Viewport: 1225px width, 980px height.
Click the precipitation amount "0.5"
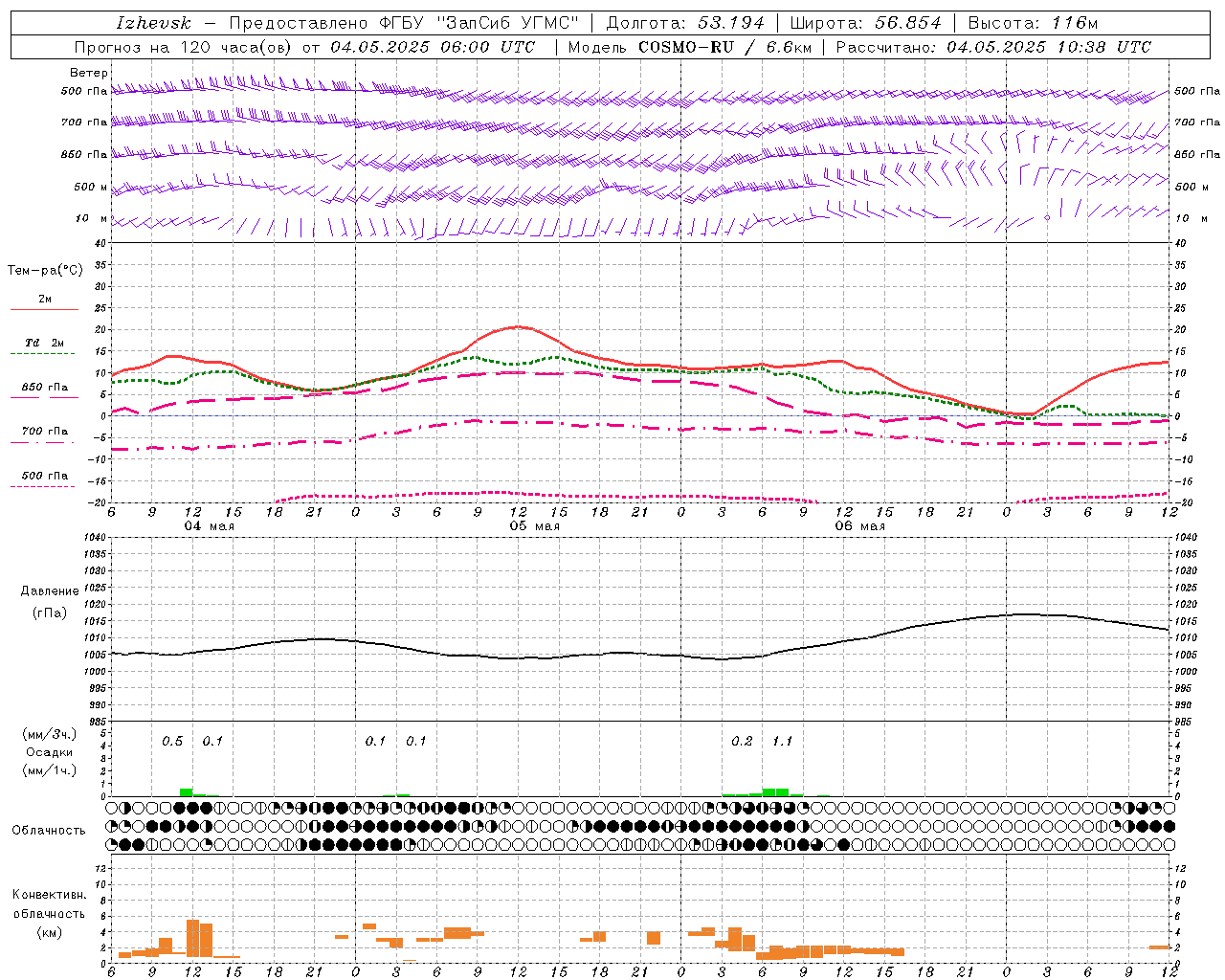(x=172, y=741)
